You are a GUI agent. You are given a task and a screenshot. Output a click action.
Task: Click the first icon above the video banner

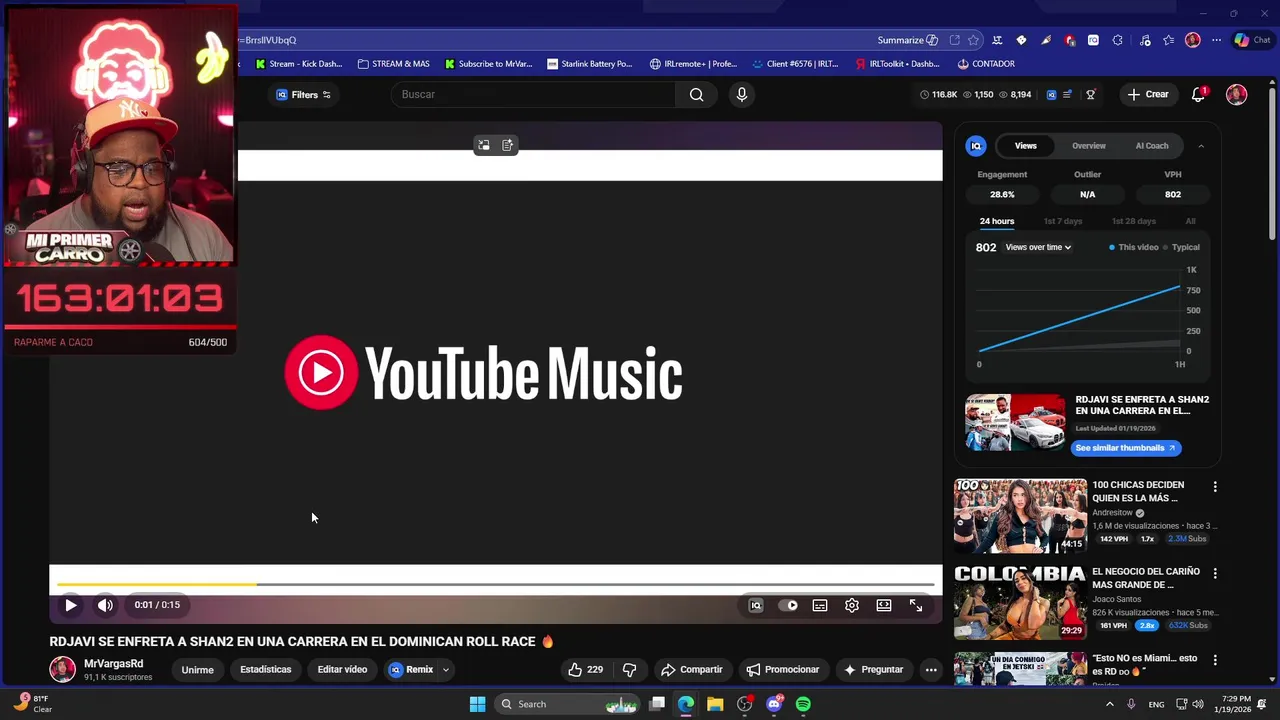pyautogui.click(x=484, y=145)
